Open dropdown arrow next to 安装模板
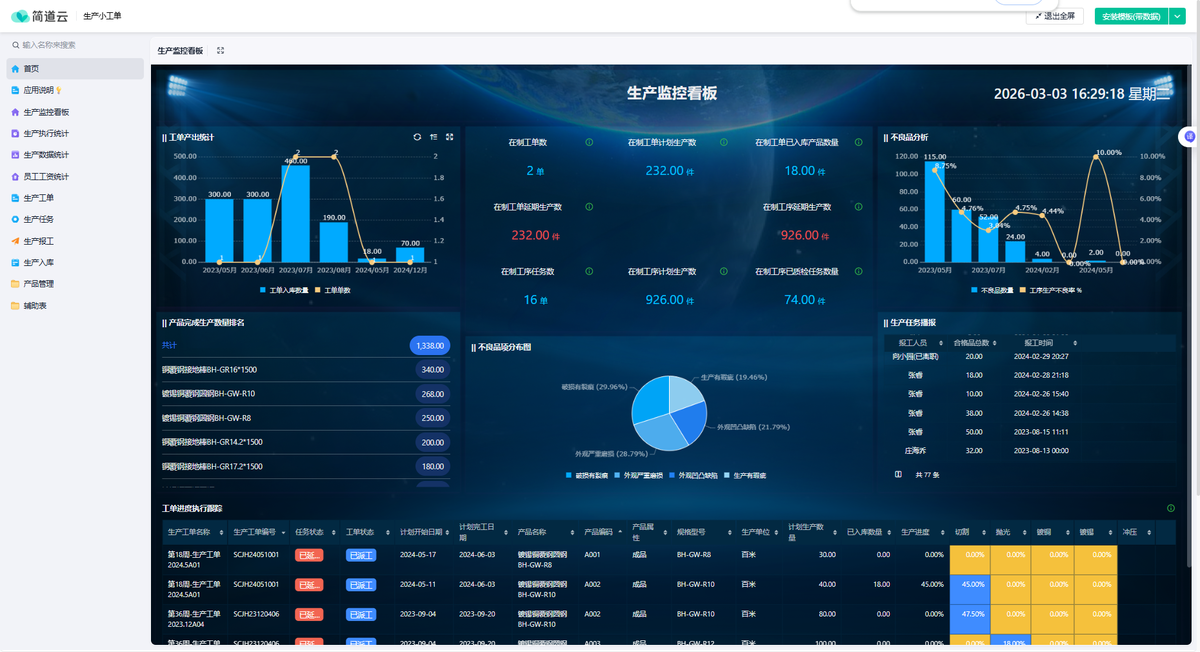The image size is (1200, 652). pos(1176,16)
